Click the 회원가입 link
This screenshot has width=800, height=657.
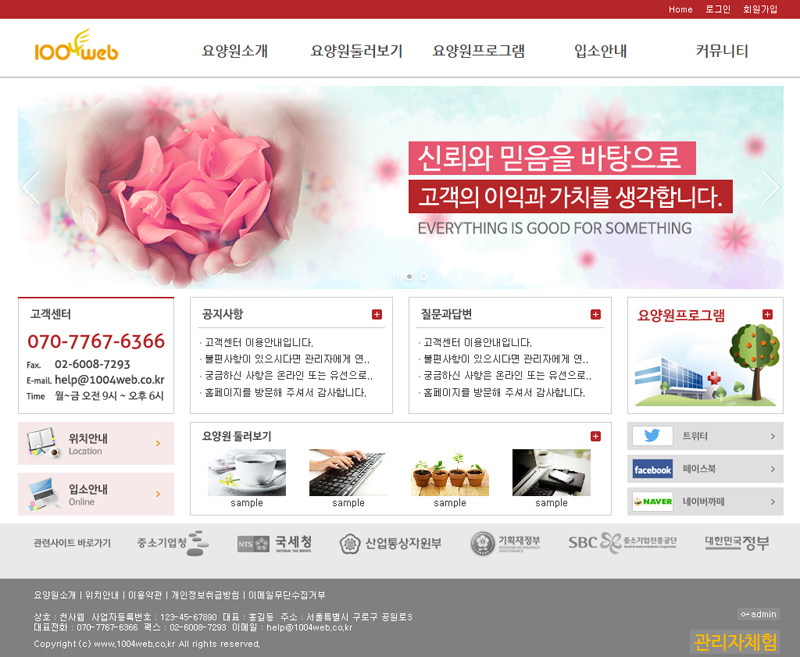pyautogui.click(x=760, y=9)
